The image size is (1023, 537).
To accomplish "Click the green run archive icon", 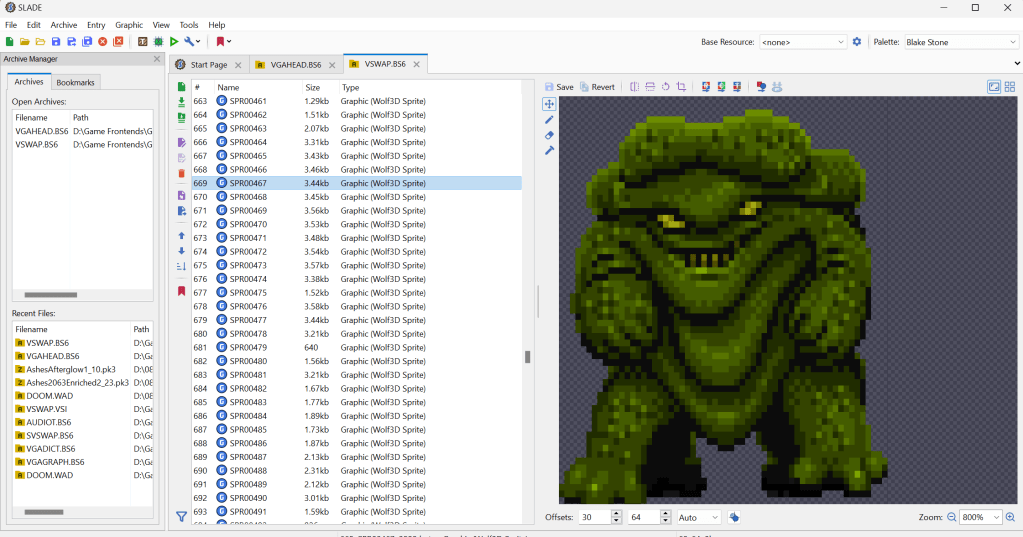I will pos(174,42).
